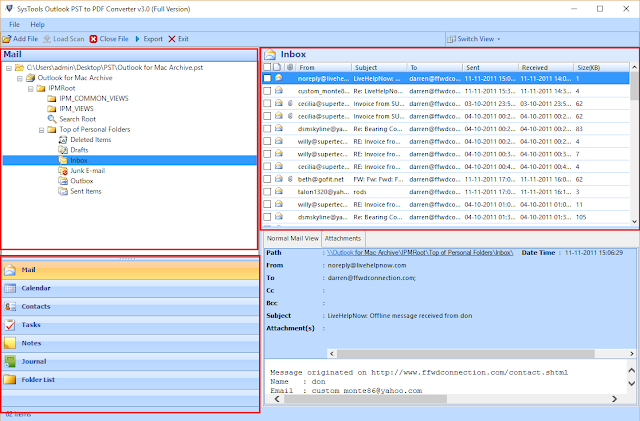Check the custom_monte8 email checkbox
640x421 pixels.
click(x=267, y=91)
